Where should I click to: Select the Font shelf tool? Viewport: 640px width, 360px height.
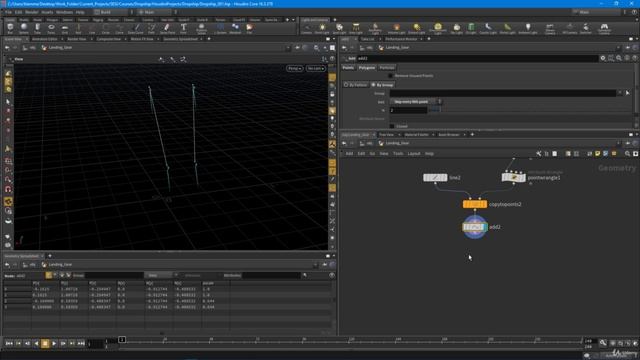[x=184, y=28]
